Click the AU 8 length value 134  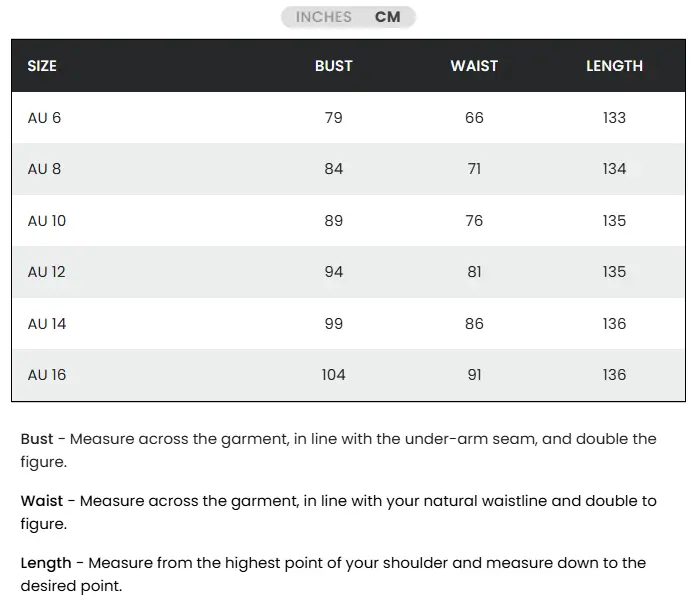click(614, 169)
